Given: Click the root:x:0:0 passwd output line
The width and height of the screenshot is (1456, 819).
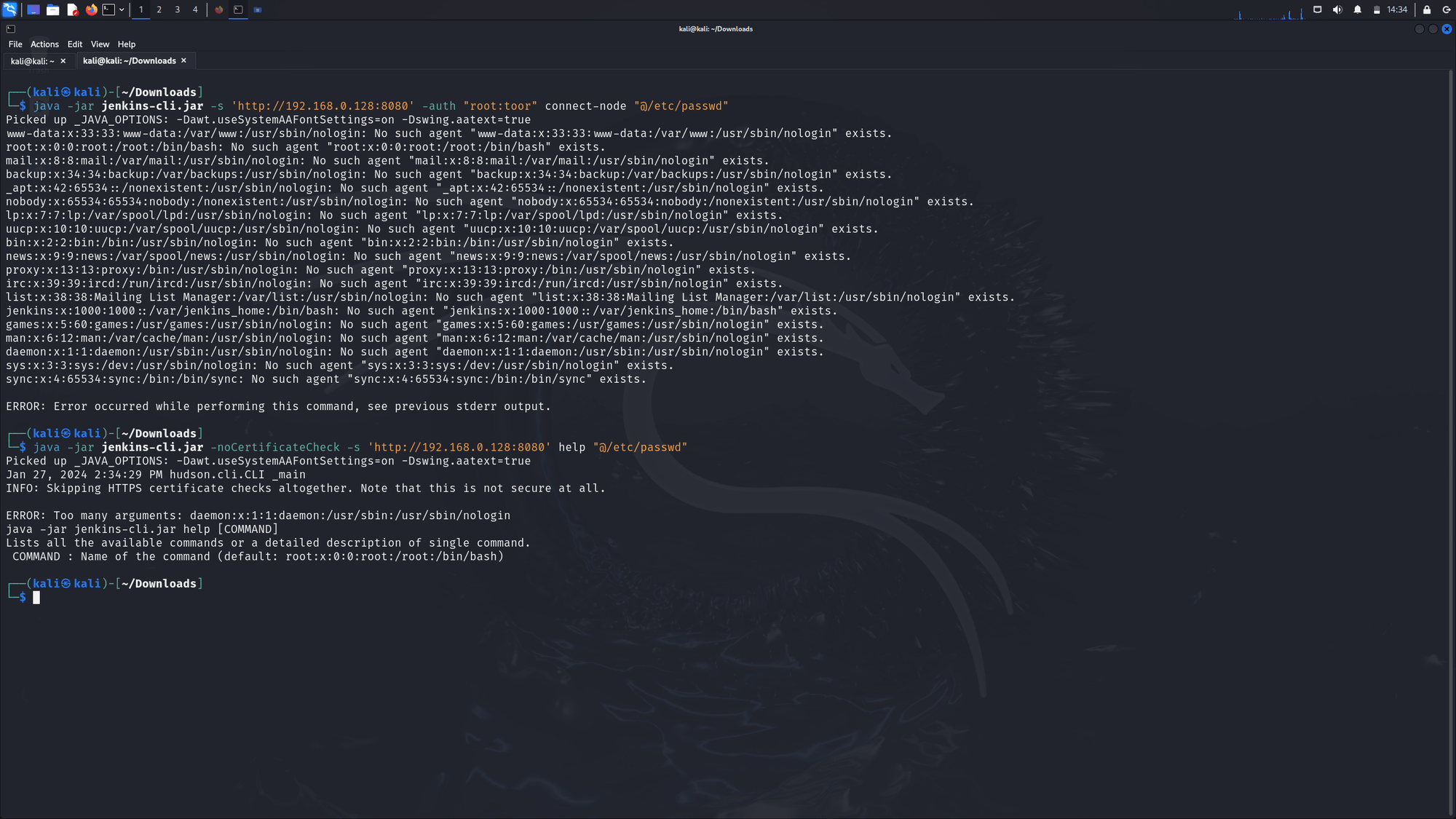Looking at the screenshot, I should (306, 147).
